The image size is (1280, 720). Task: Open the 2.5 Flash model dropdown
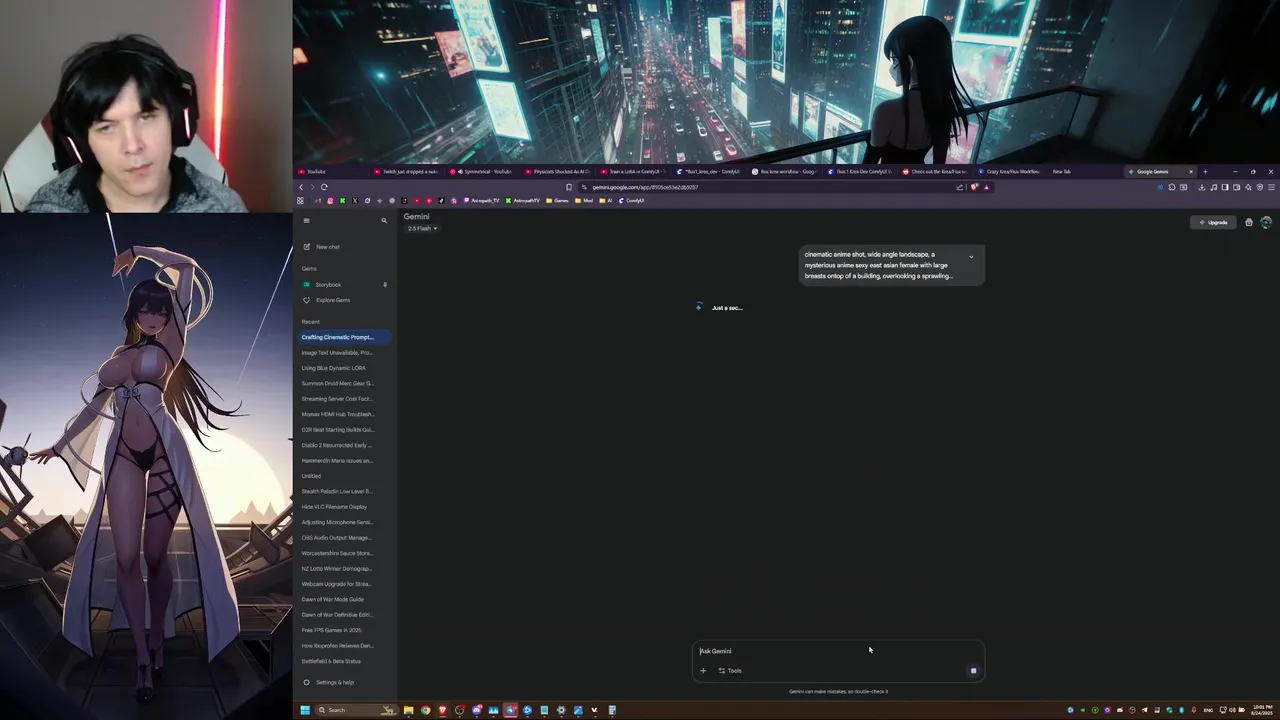pos(422,229)
